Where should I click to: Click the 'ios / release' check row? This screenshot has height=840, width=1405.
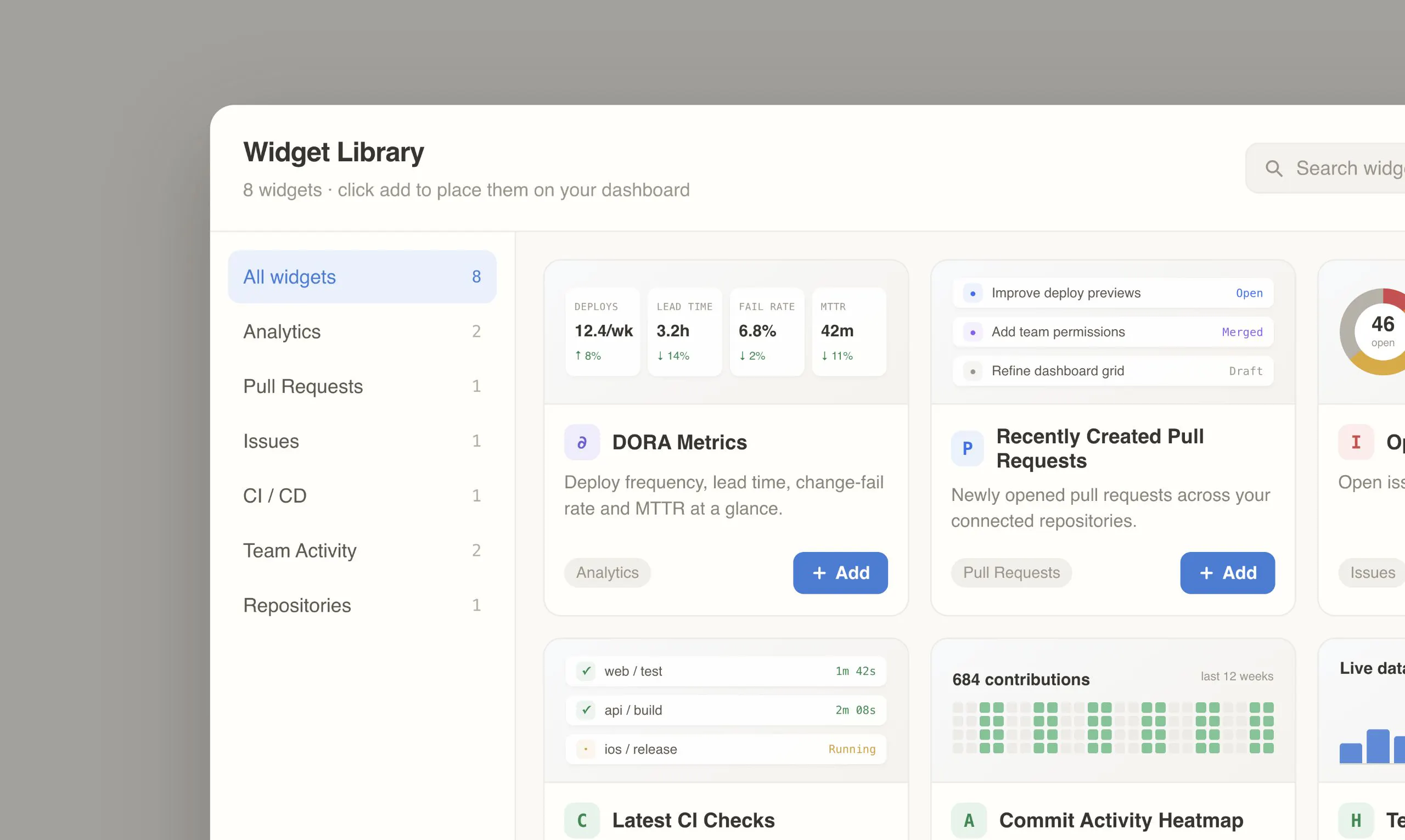coord(726,749)
